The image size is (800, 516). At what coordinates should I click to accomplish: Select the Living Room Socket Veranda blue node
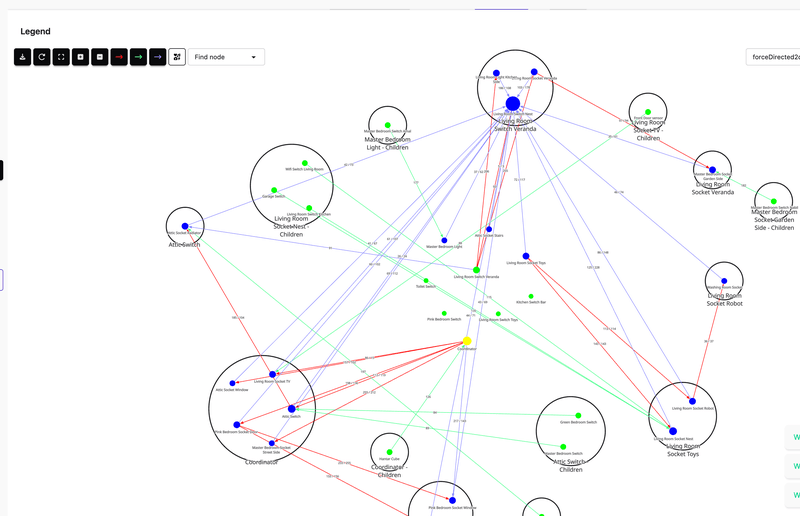[x=534, y=72]
